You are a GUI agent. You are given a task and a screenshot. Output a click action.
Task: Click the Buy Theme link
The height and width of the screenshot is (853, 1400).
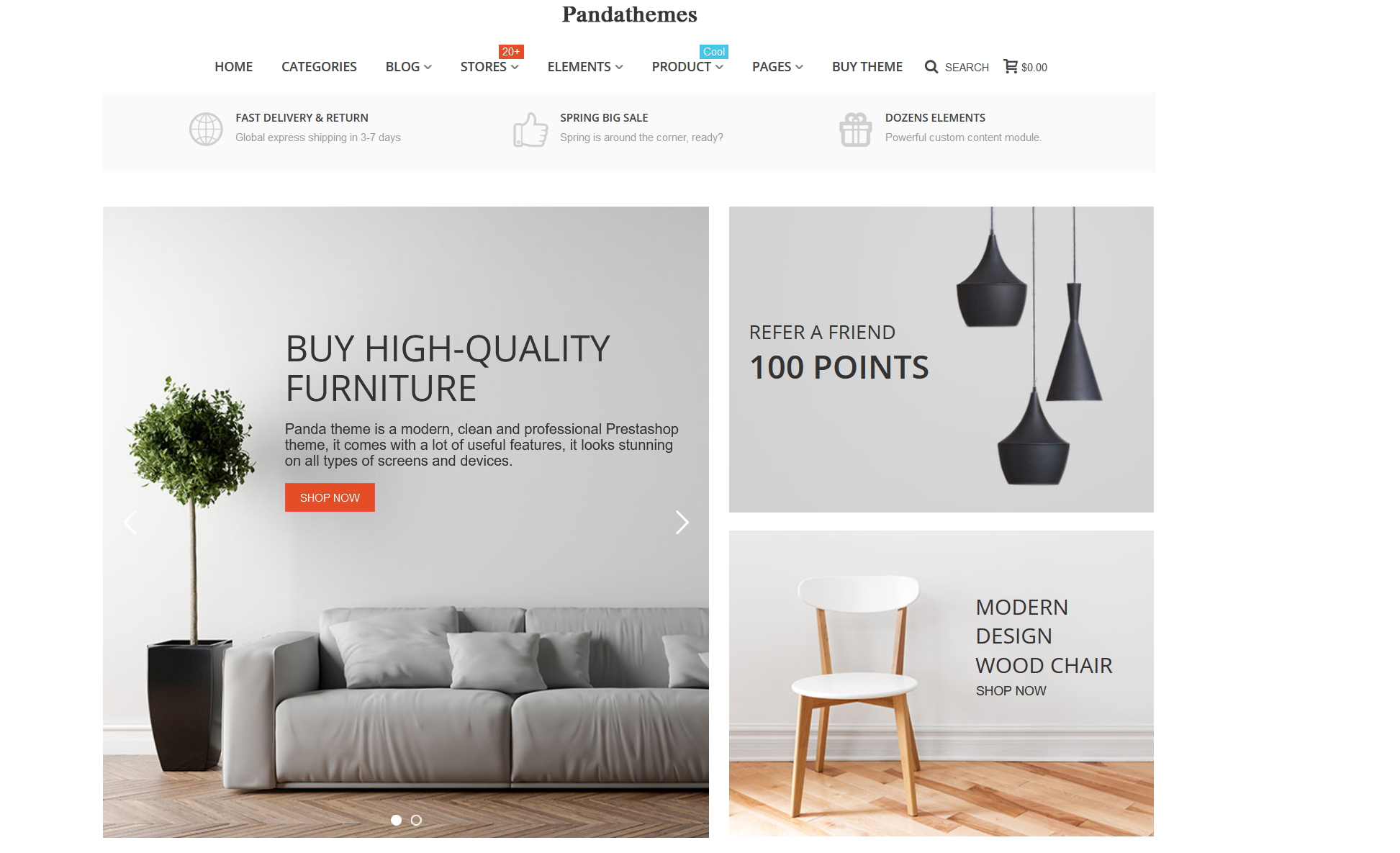click(867, 67)
